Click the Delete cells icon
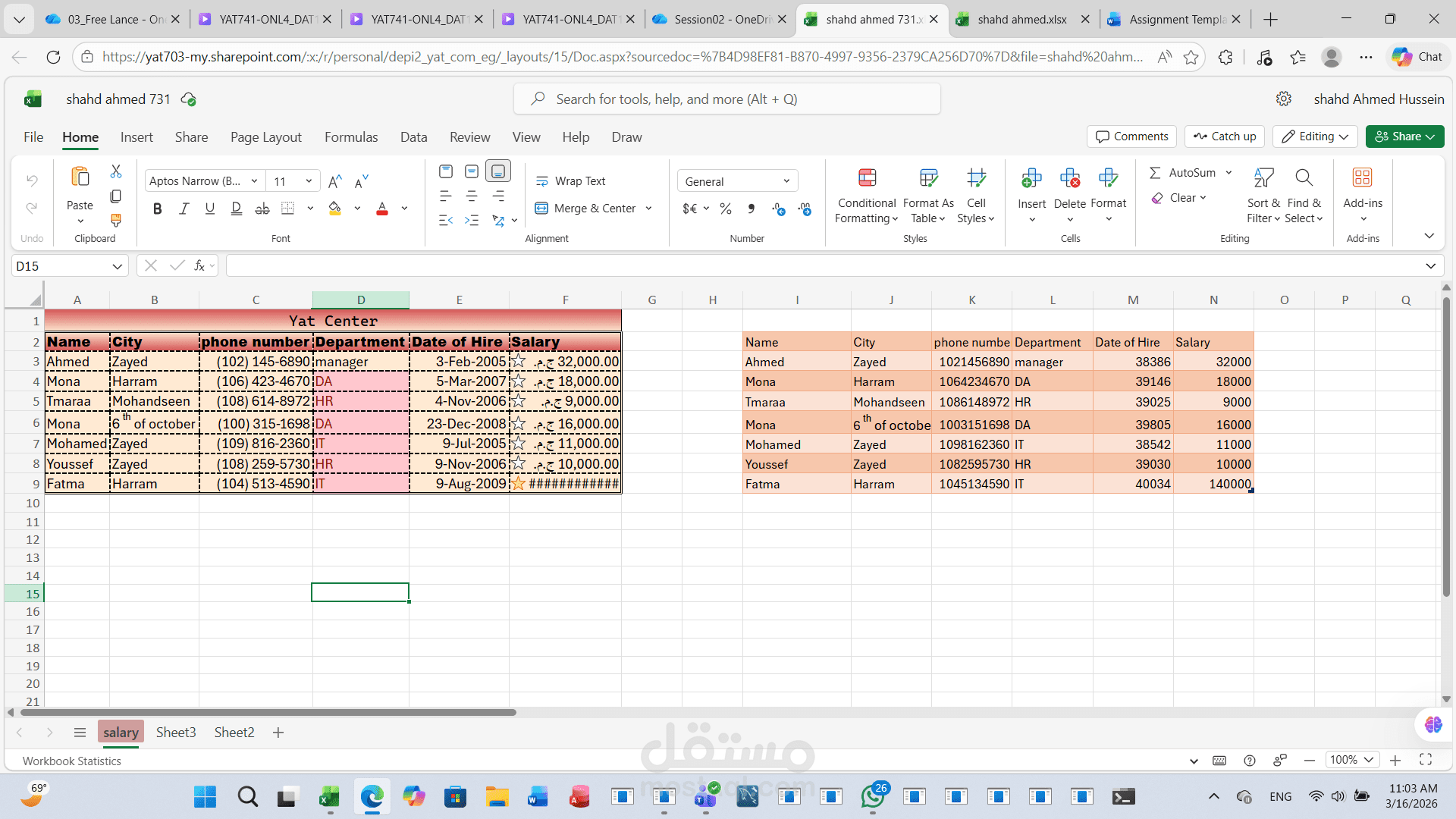Image resolution: width=1456 pixels, height=819 pixels. pos(1070,178)
